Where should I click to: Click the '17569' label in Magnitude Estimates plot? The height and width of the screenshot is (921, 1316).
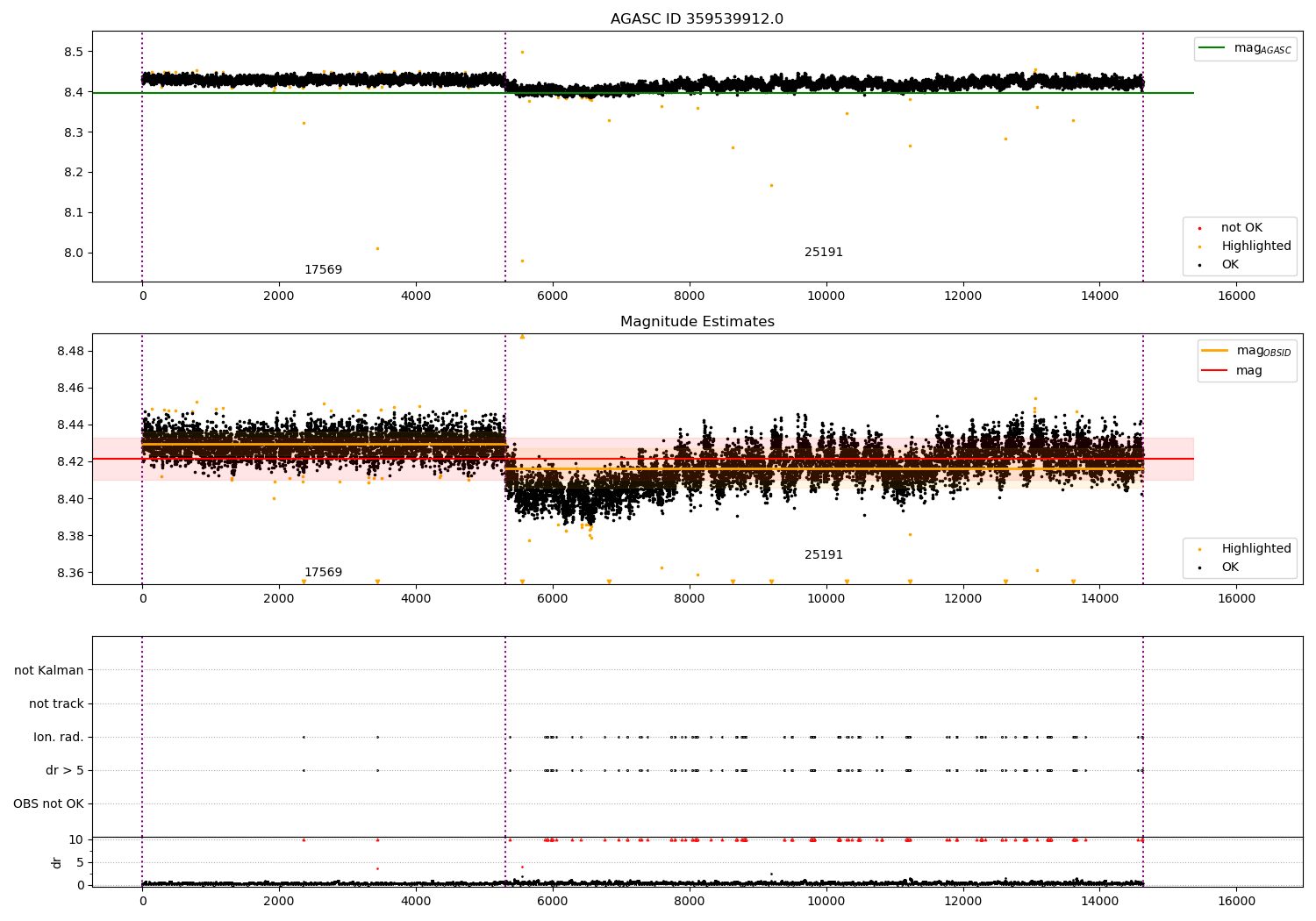[323, 573]
